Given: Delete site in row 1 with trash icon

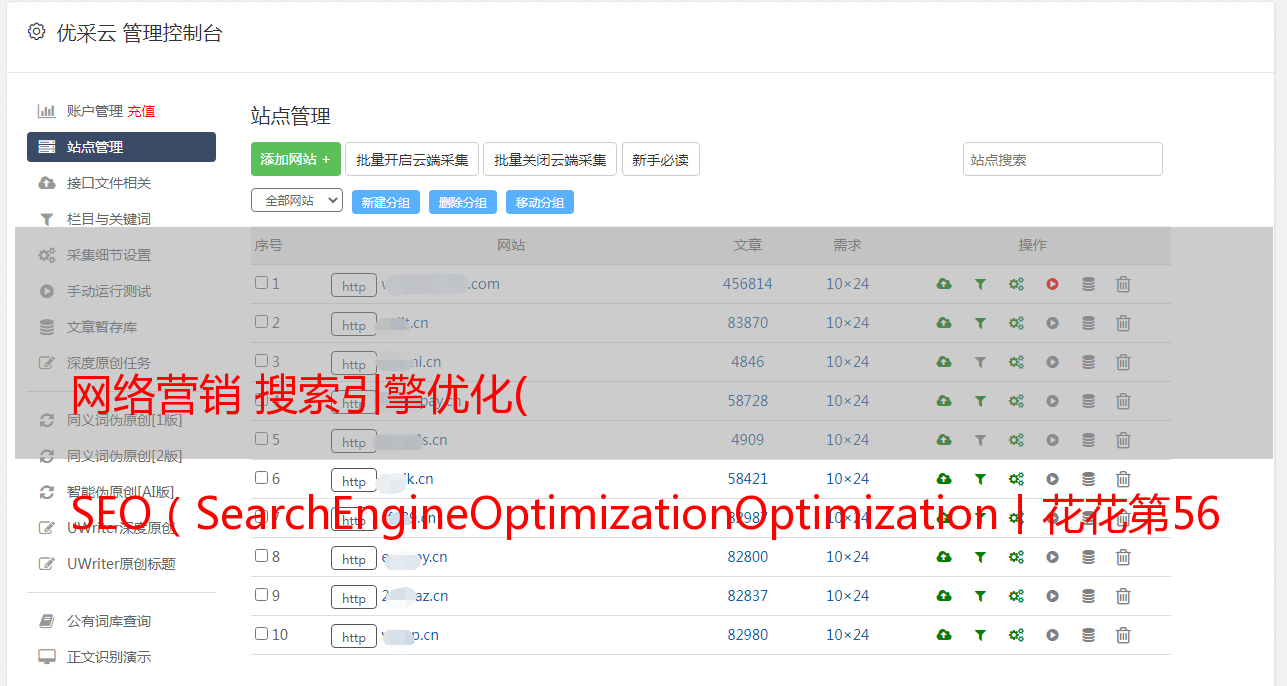Looking at the screenshot, I should coord(1123,284).
